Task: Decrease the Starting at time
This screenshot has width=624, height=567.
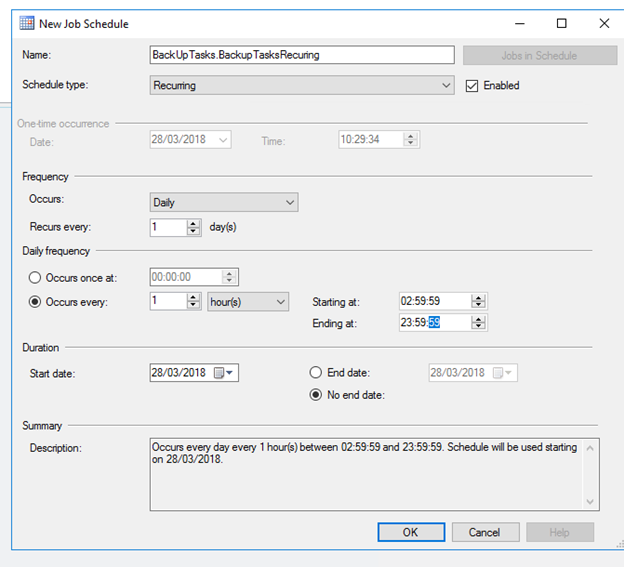Action: click(478, 305)
